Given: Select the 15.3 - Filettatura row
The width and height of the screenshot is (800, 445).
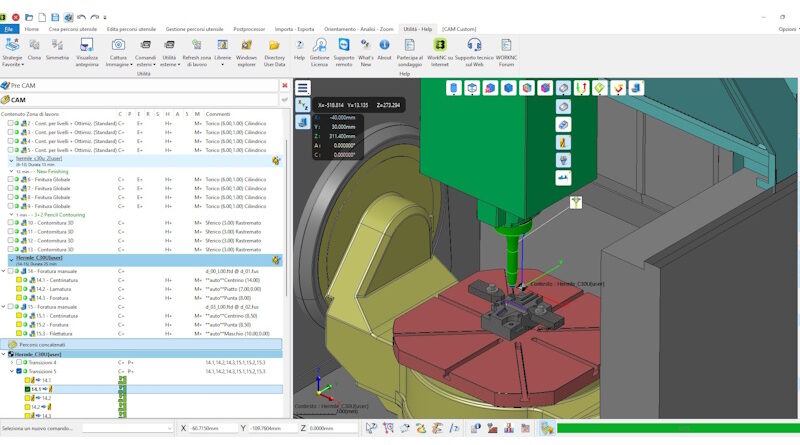Looking at the screenshot, I should click(x=142, y=334).
